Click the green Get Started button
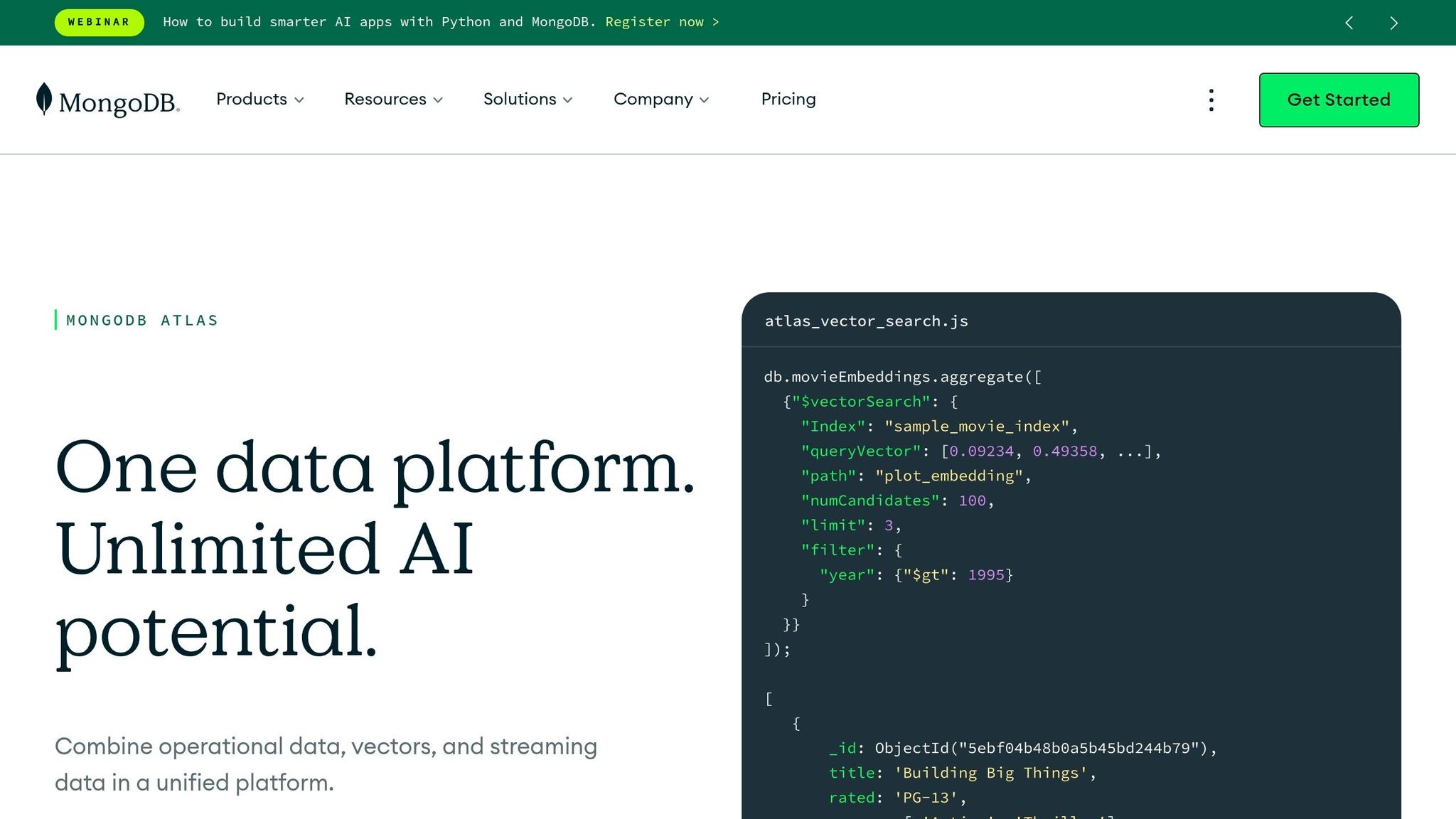This screenshot has width=1456, height=819. pyautogui.click(x=1338, y=100)
